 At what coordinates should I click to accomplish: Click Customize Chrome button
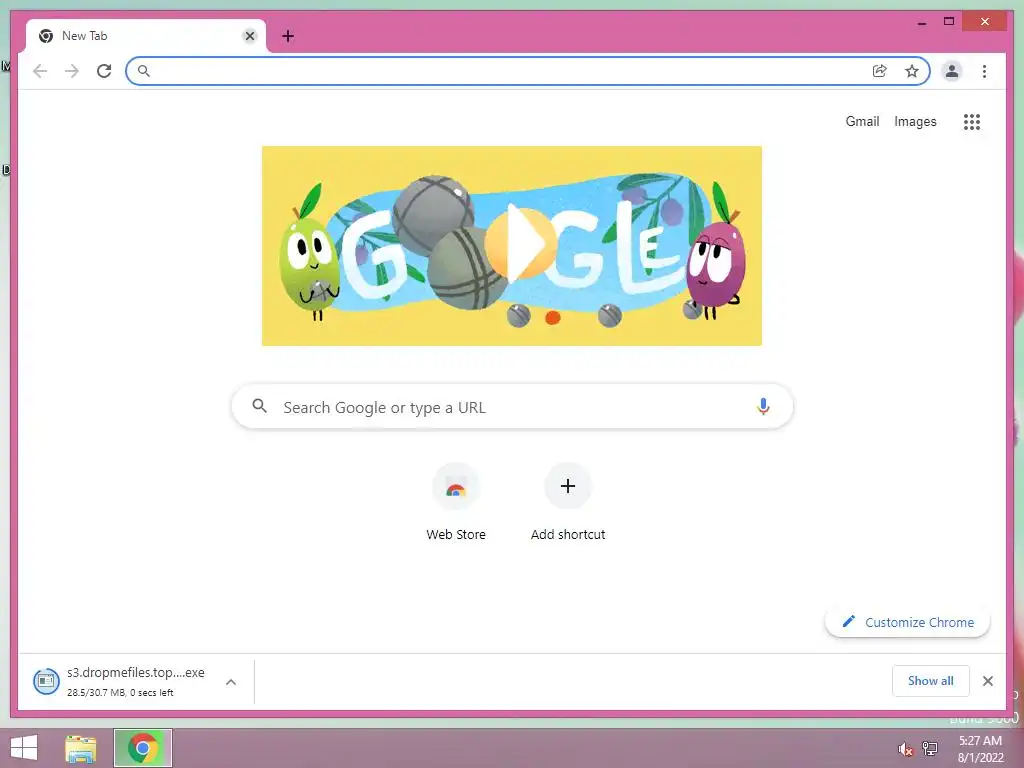pyautogui.click(x=908, y=622)
